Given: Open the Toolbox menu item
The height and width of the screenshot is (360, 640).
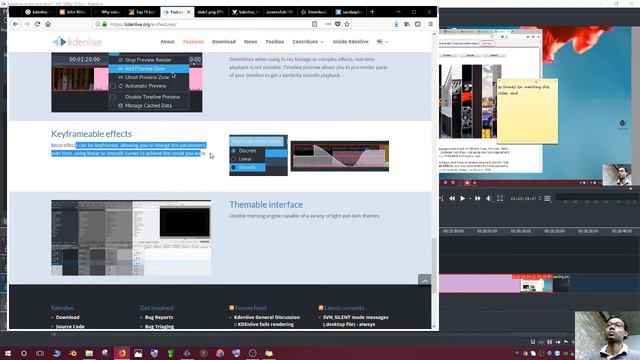Looking at the screenshot, I should click(x=275, y=42).
